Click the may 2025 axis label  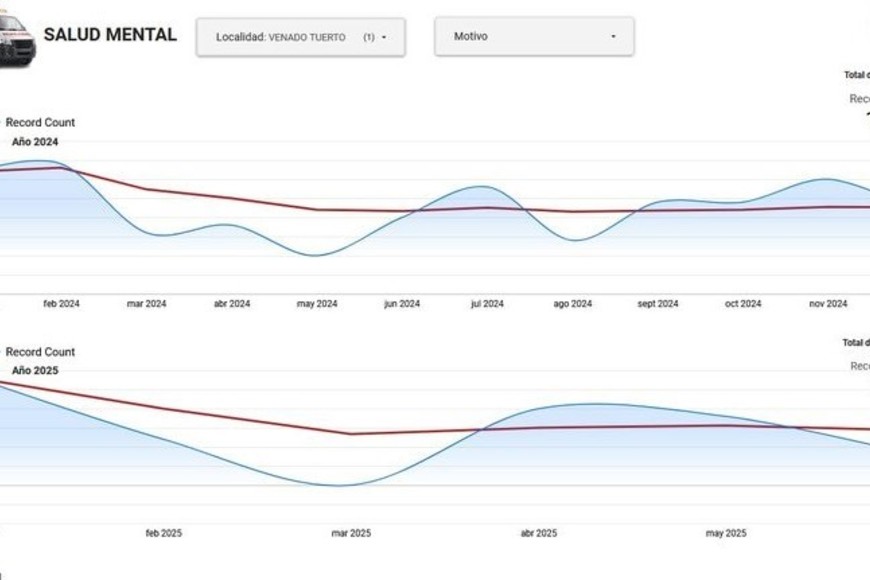pos(726,533)
